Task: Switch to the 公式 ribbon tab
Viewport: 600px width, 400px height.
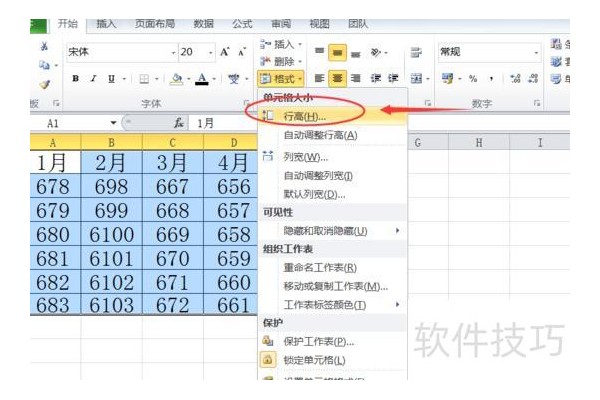Action: click(x=242, y=24)
